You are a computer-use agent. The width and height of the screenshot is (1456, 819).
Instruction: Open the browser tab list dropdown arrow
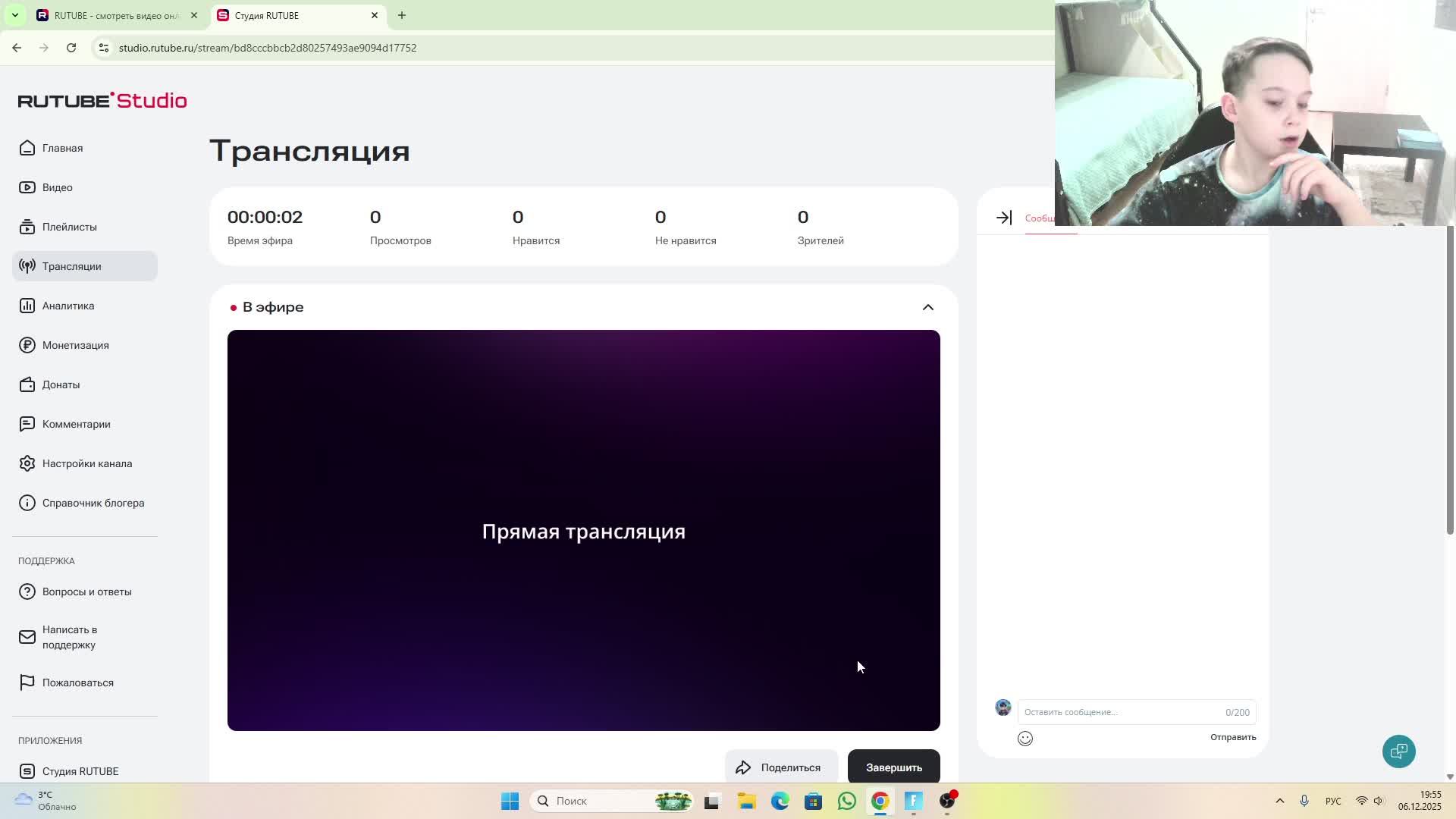15,15
